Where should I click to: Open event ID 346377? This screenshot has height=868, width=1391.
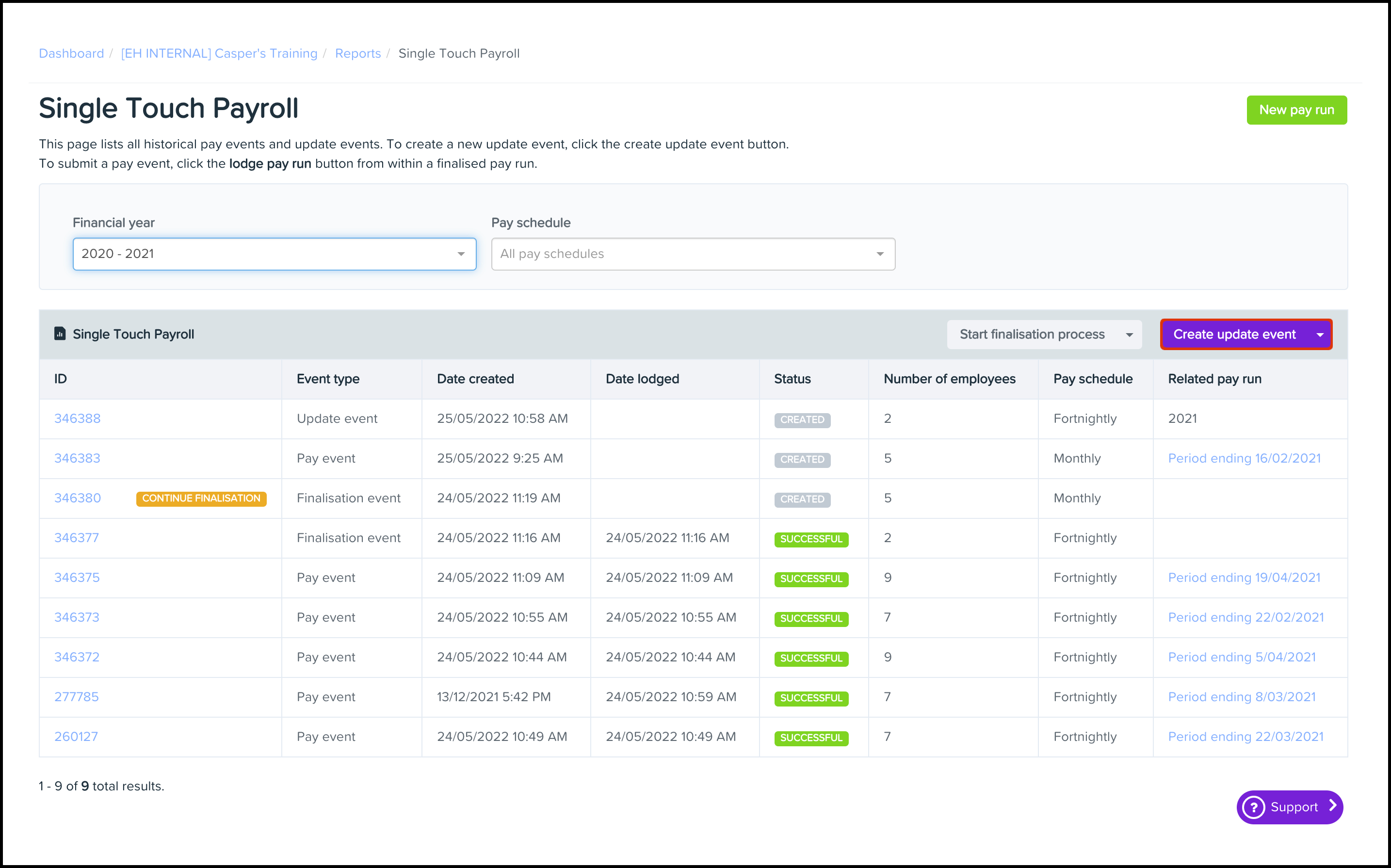(x=76, y=538)
